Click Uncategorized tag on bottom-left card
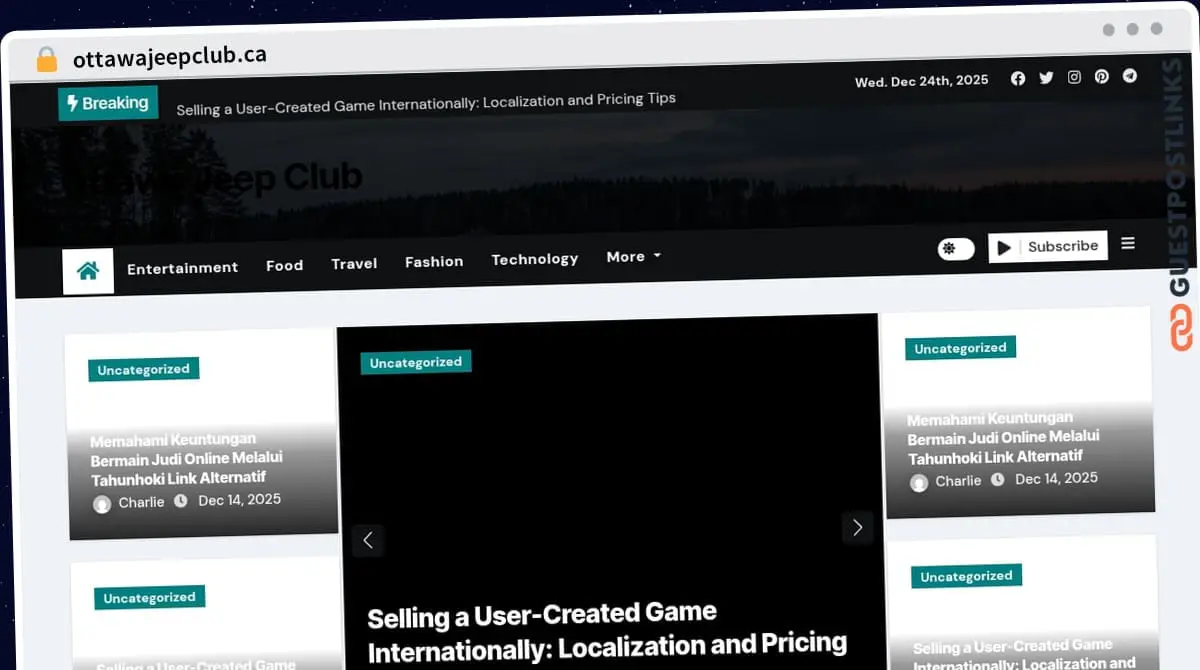 click(x=150, y=598)
